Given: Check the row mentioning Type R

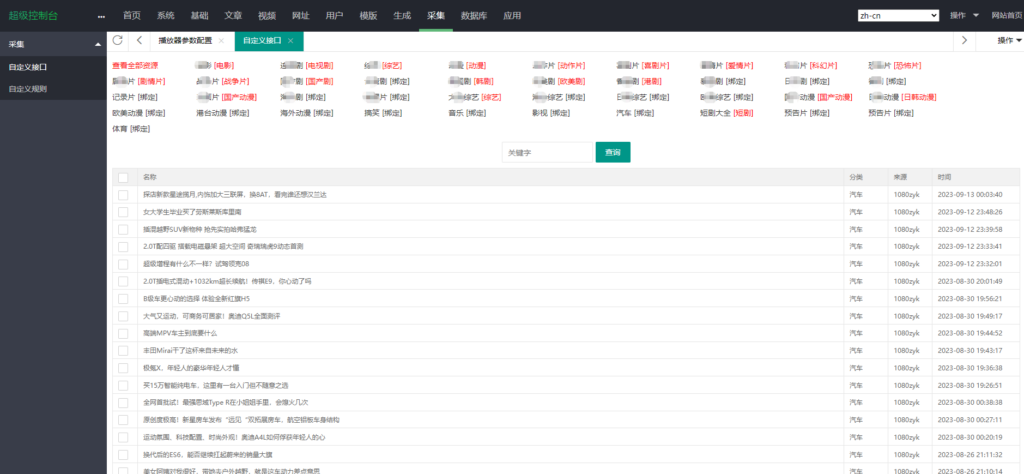Looking at the screenshot, I should (x=123, y=402).
